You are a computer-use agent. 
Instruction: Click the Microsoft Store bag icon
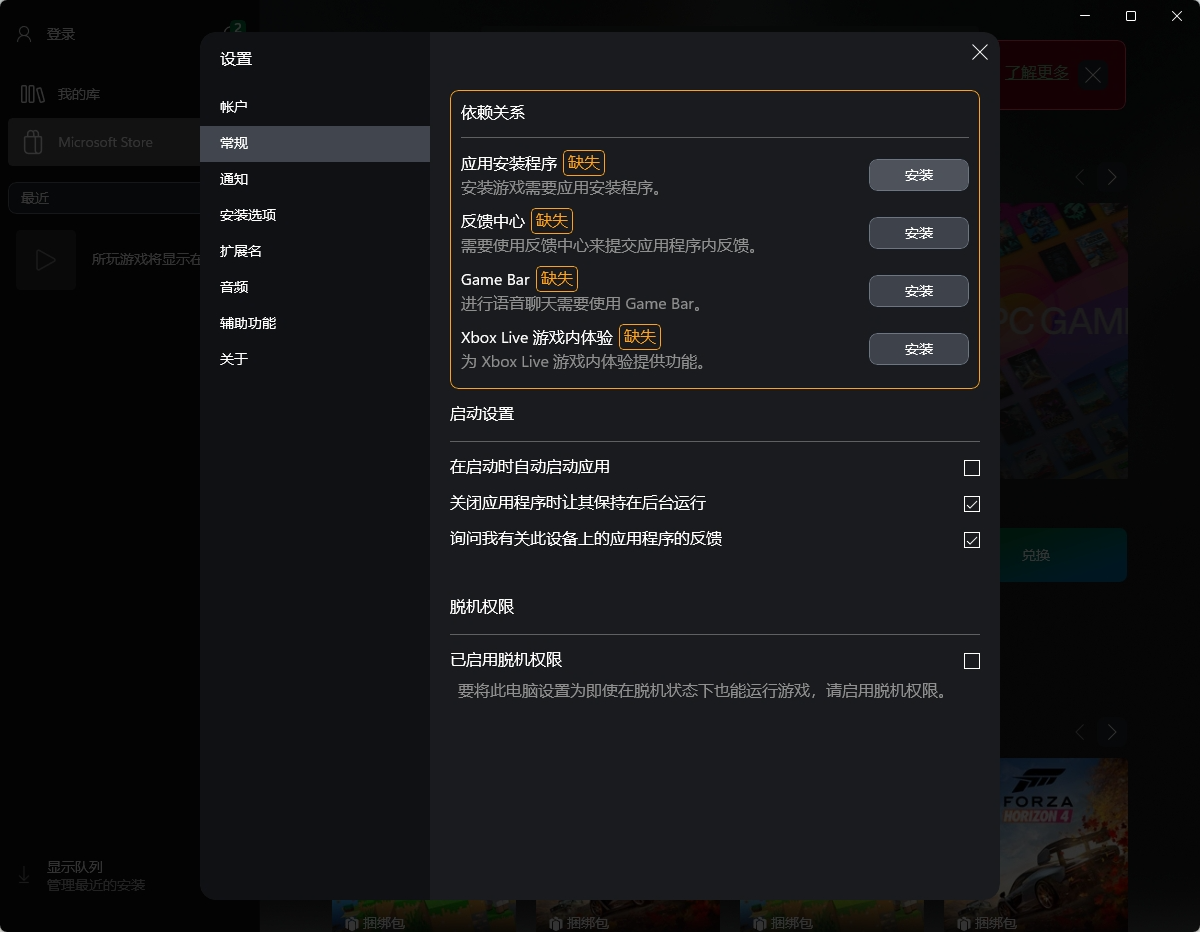click(x=33, y=142)
